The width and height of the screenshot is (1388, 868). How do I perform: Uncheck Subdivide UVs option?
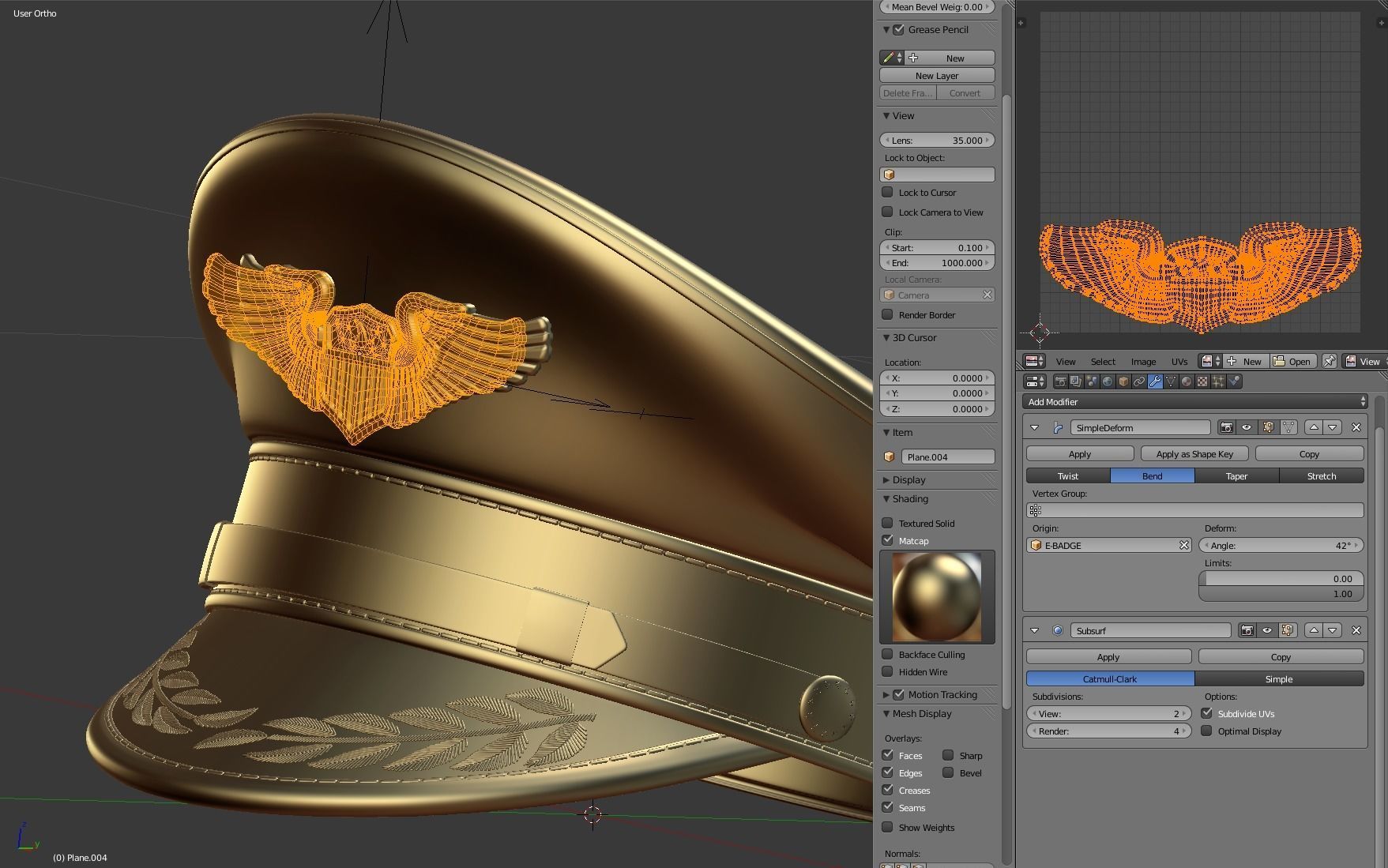(x=1206, y=713)
